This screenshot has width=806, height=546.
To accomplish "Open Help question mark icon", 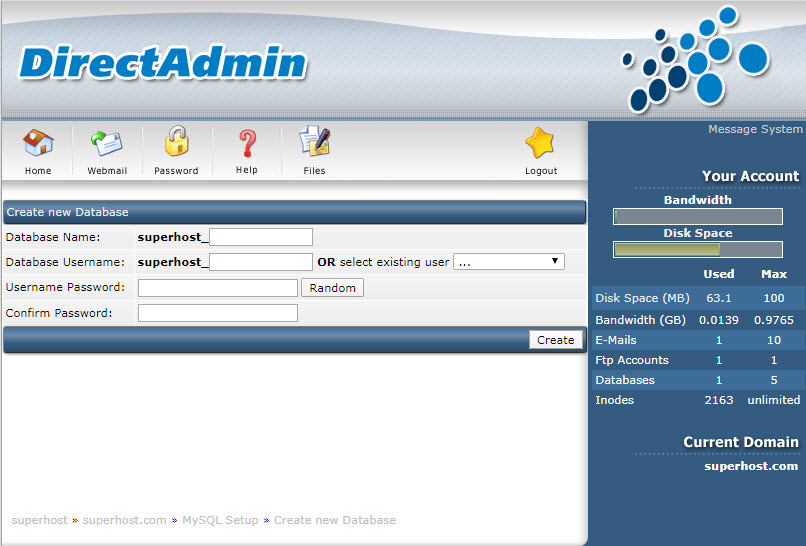I will coord(246,144).
